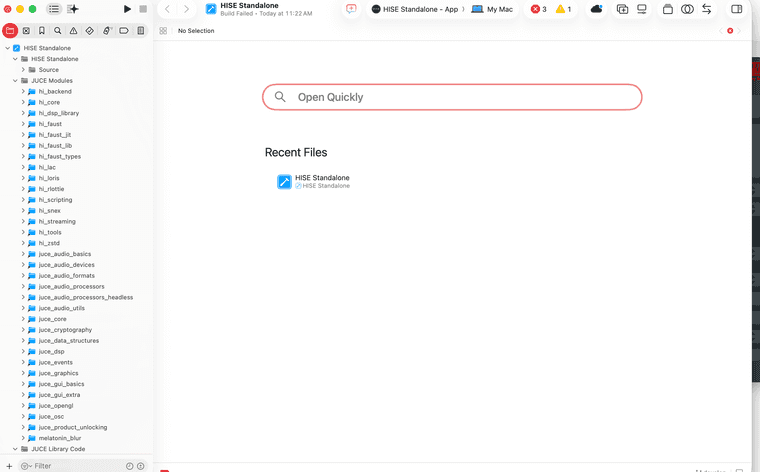Expand the juce_audio_basics folder
This screenshot has height=472, width=760.
pyautogui.click(x=23, y=254)
